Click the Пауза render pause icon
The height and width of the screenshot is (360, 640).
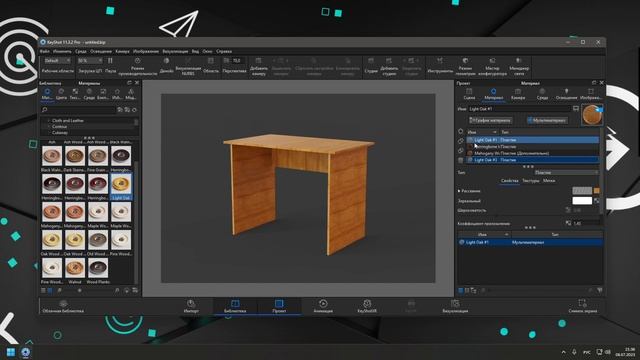[x=110, y=61]
